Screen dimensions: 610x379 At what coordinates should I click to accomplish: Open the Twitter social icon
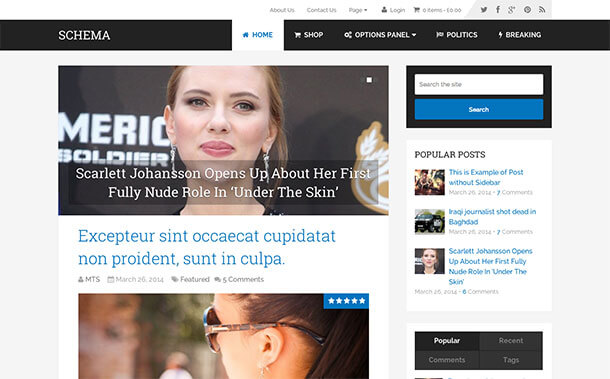click(484, 10)
